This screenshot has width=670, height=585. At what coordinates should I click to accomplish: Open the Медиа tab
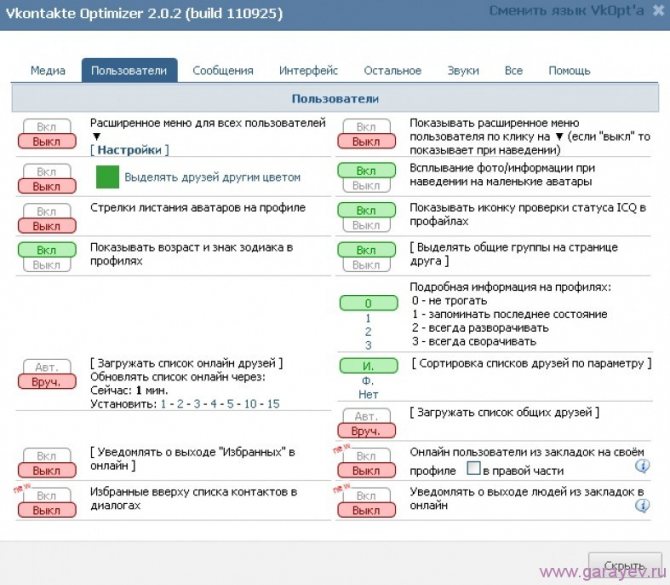[x=48, y=71]
